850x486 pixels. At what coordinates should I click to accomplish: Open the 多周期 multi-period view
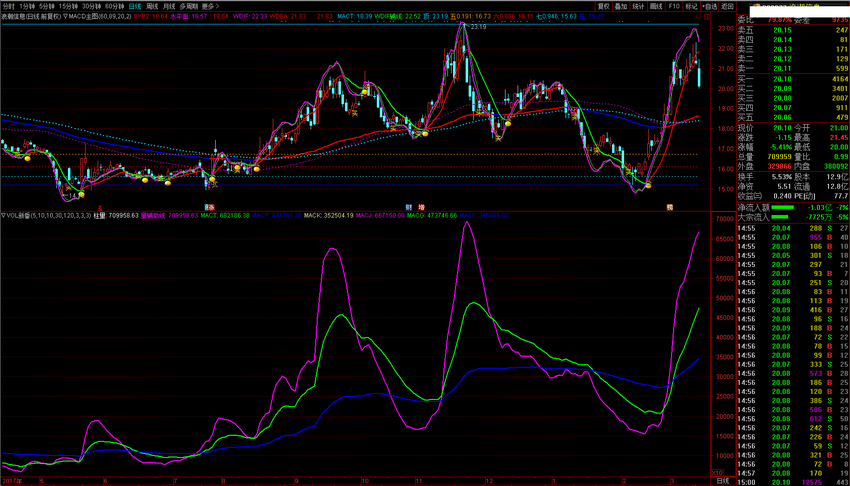[x=189, y=6]
